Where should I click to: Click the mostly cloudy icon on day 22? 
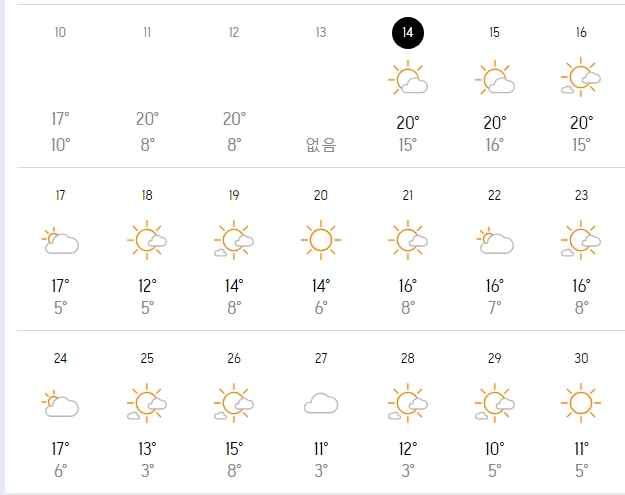pyautogui.click(x=495, y=240)
